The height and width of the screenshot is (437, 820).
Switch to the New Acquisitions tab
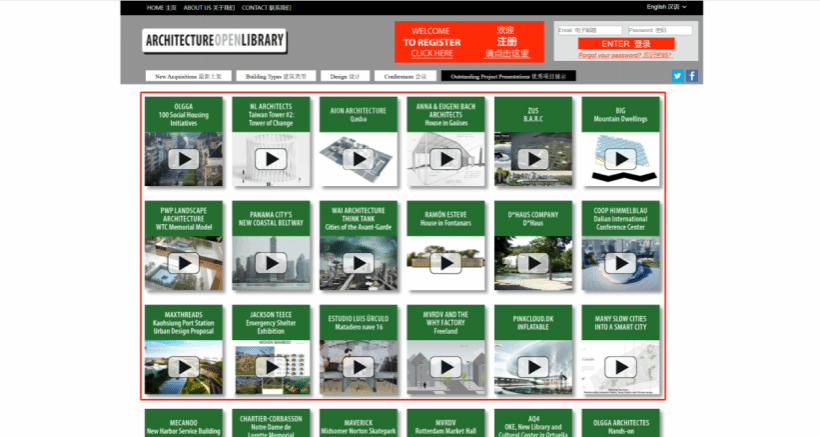pos(188,76)
